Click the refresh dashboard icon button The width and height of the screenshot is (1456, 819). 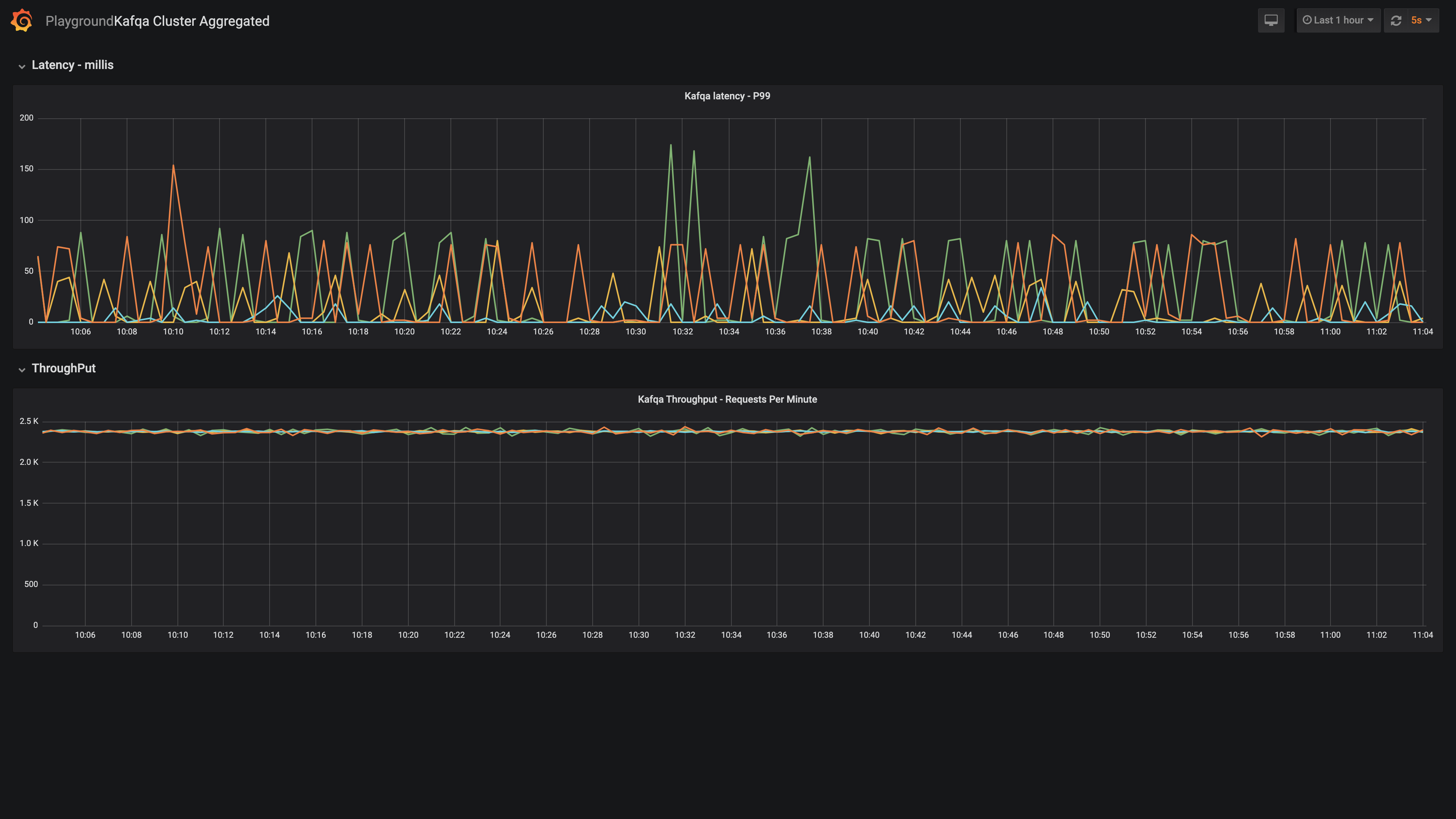(1396, 20)
